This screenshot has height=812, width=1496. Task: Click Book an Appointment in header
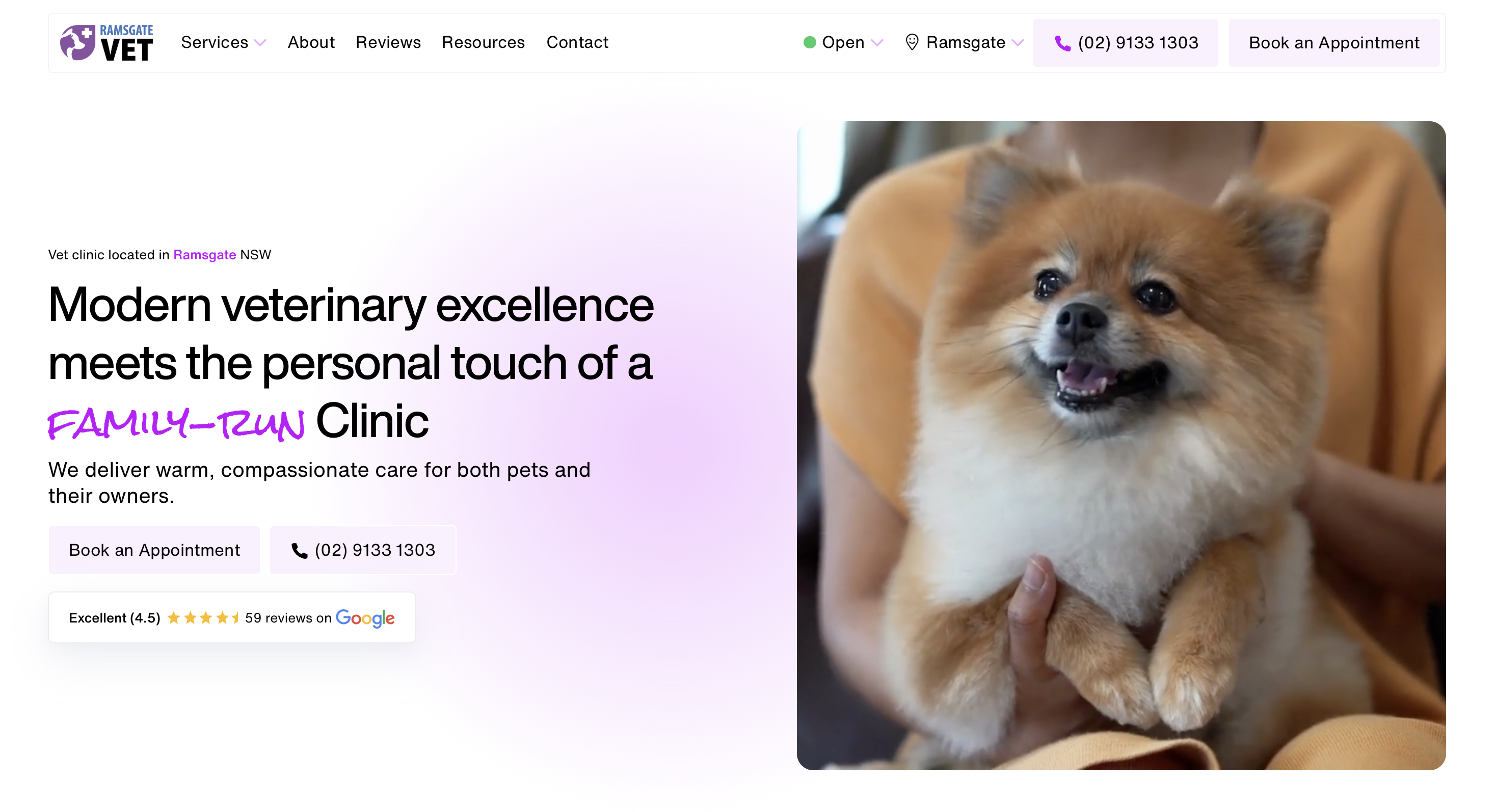1333,43
